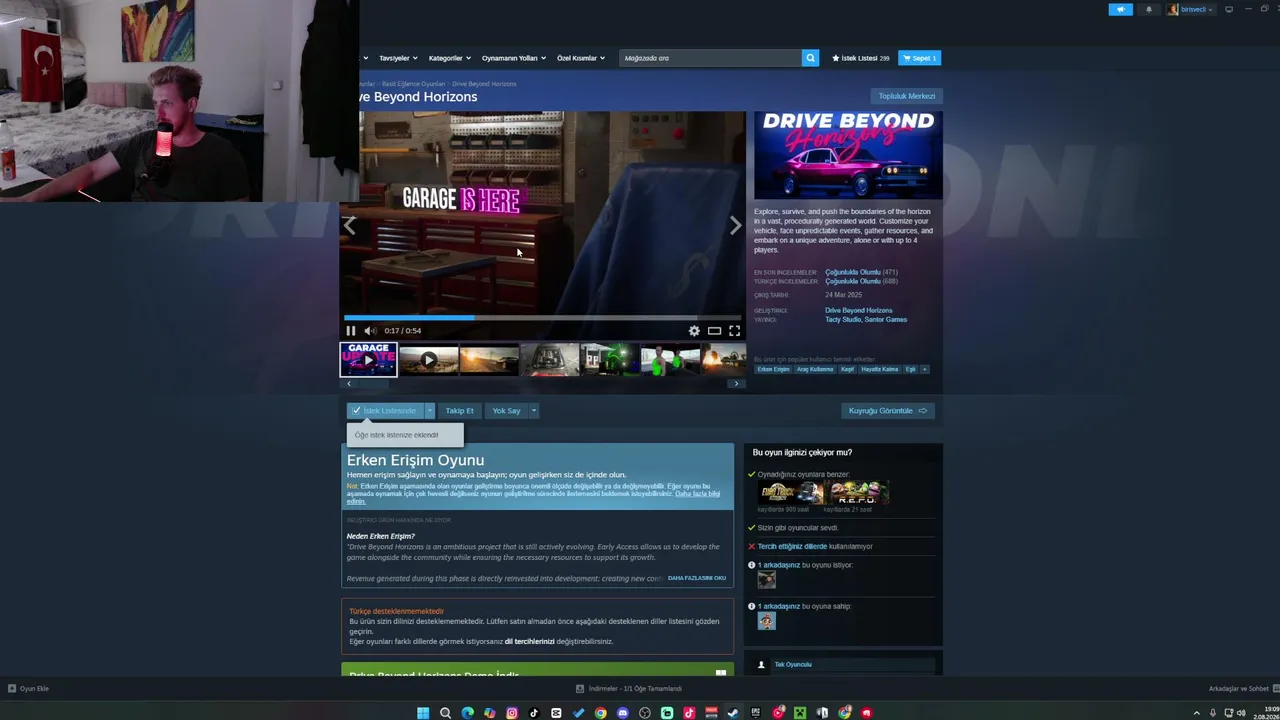This screenshot has height=720, width=1280.
Task: Open Minecraft creeper icon in taskbar
Action: pos(800,713)
